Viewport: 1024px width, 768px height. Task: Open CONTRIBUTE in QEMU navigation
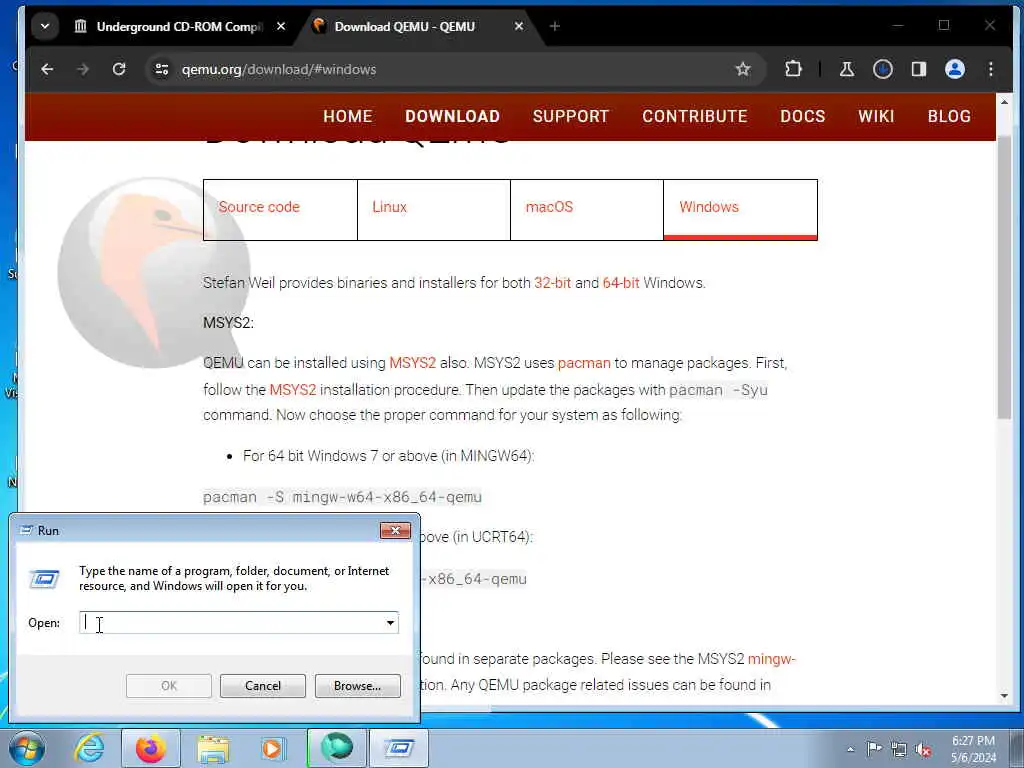coord(694,116)
